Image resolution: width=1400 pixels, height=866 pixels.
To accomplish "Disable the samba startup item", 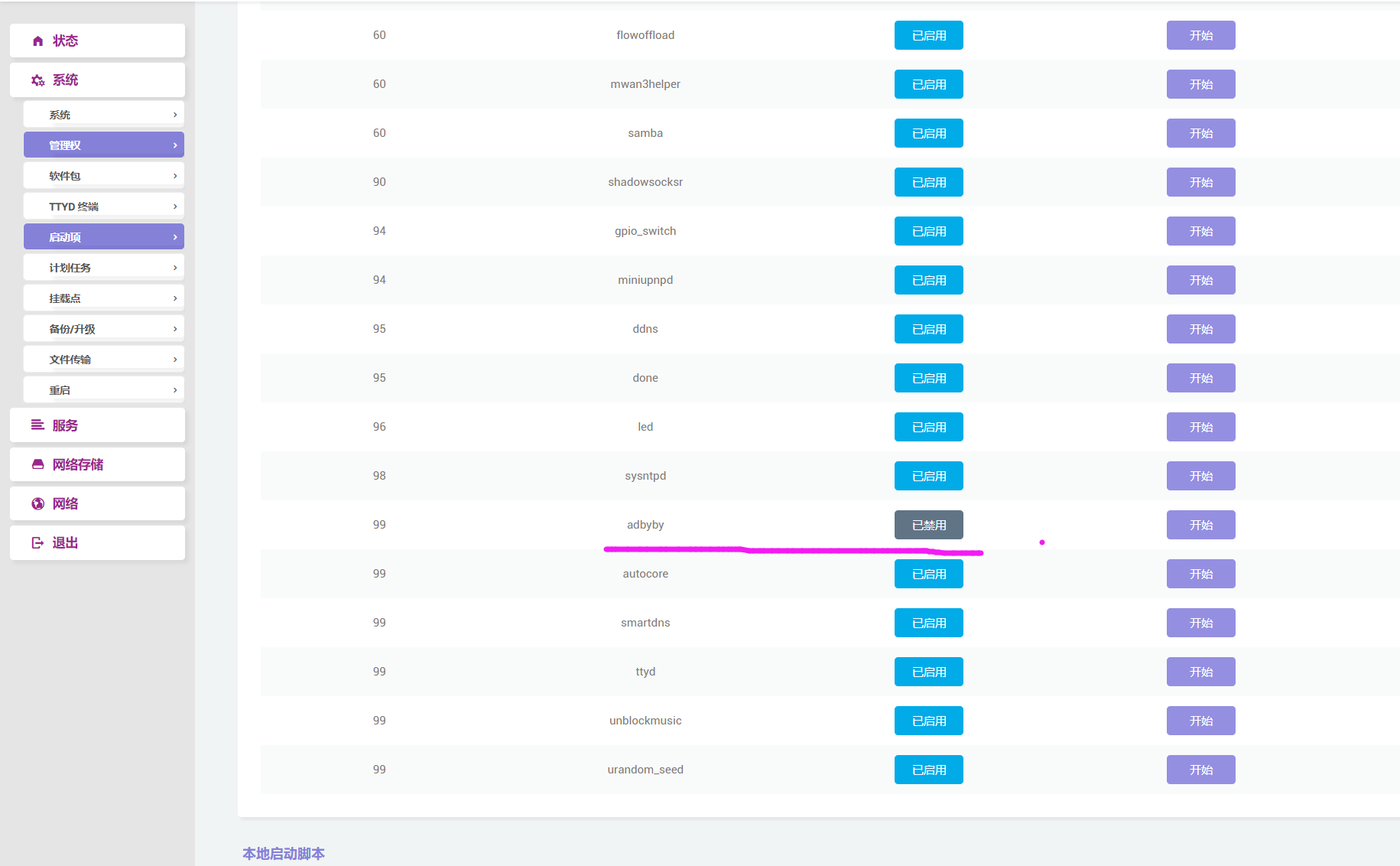I will (x=928, y=133).
